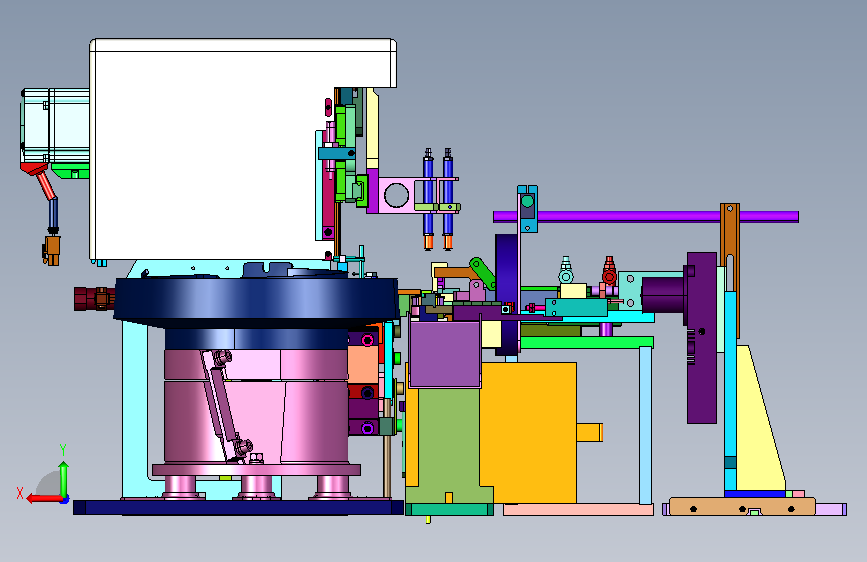This screenshot has width=867, height=562.
Task: Click the teal rectangular block near the valves
Action: point(576,307)
